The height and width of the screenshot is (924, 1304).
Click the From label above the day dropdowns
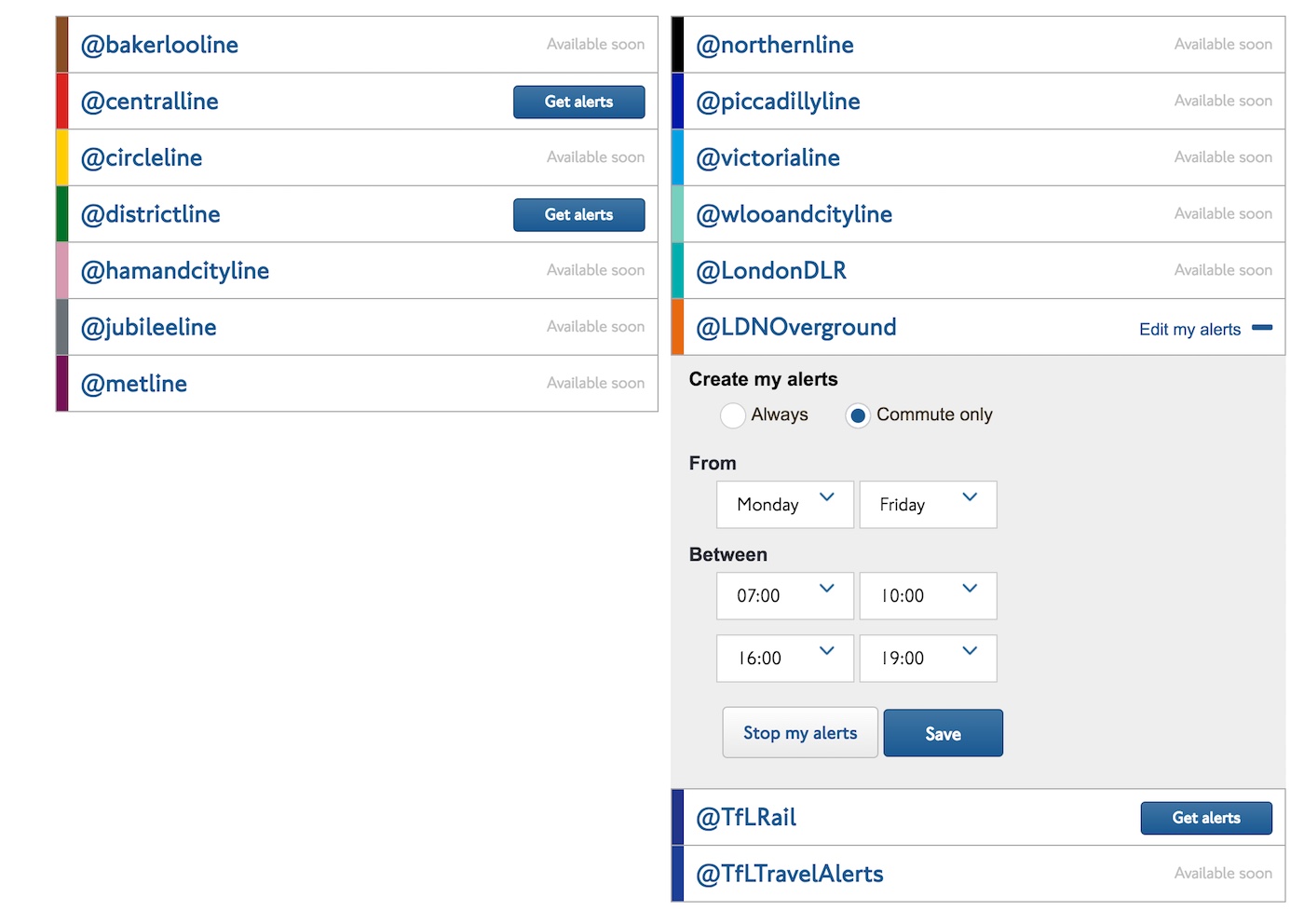[713, 463]
